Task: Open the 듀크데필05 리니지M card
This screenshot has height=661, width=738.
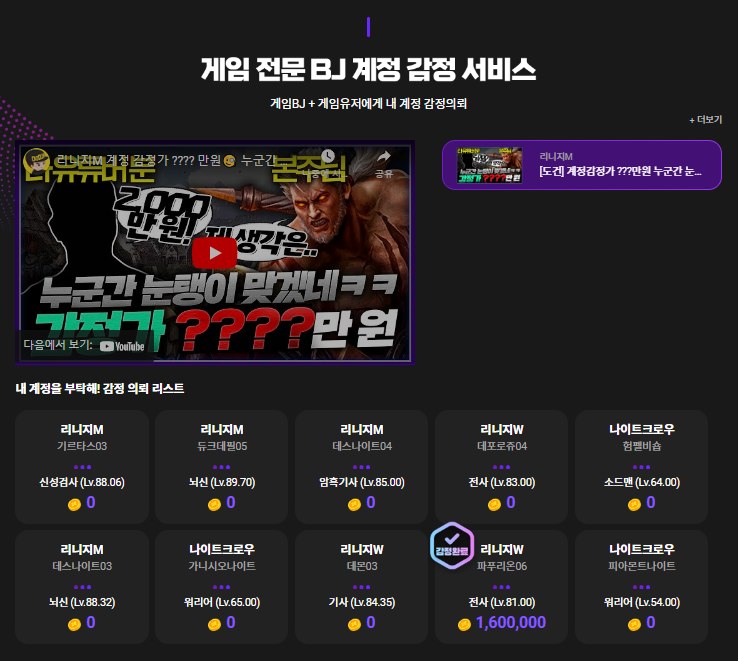Action: [222, 467]
